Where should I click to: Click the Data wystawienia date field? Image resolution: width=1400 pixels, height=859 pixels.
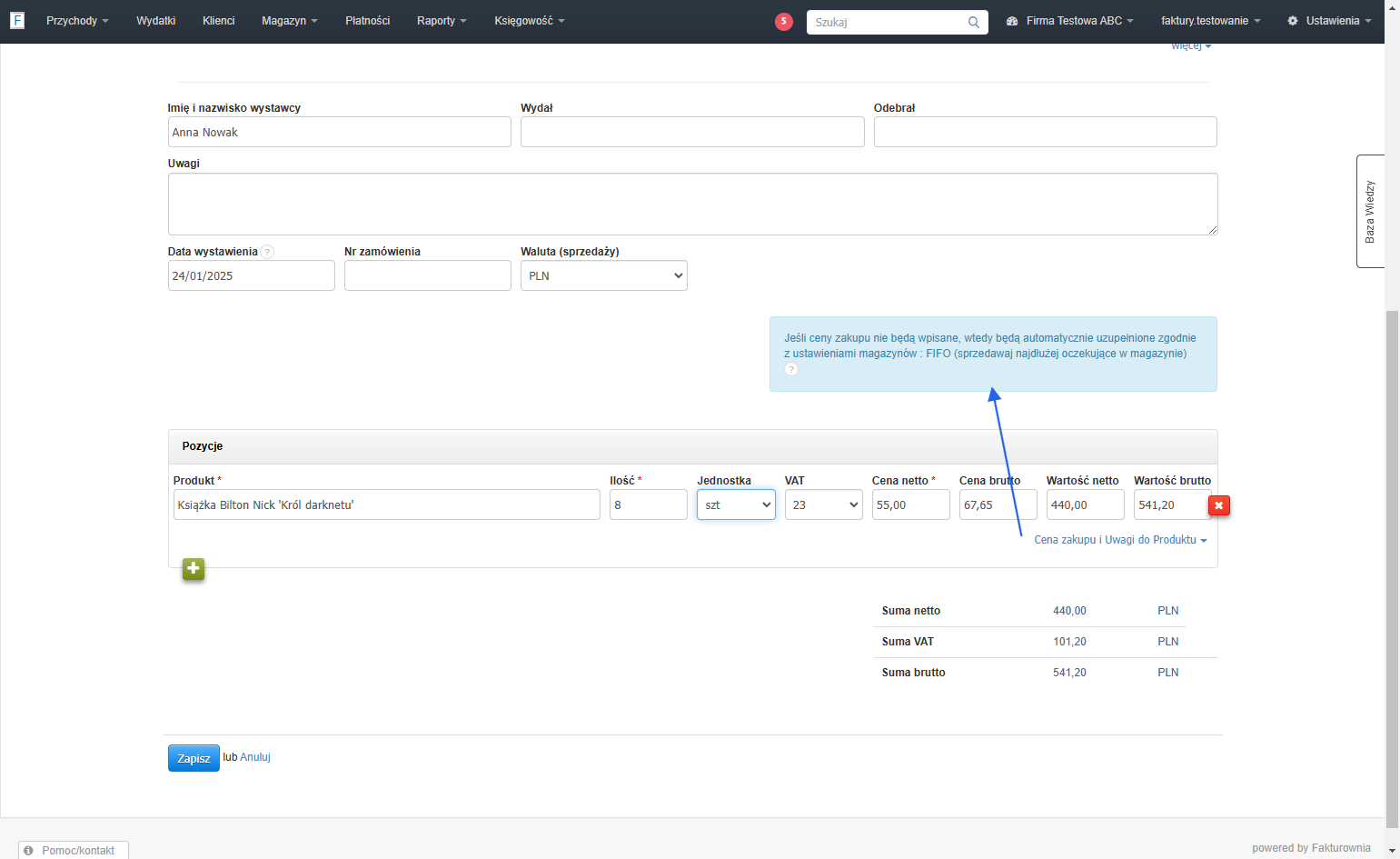252,275
